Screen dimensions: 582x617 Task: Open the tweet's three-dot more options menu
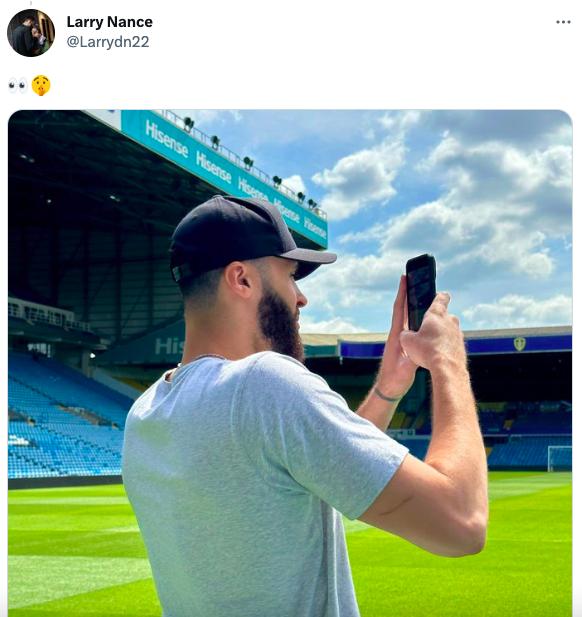coord(563,22)
